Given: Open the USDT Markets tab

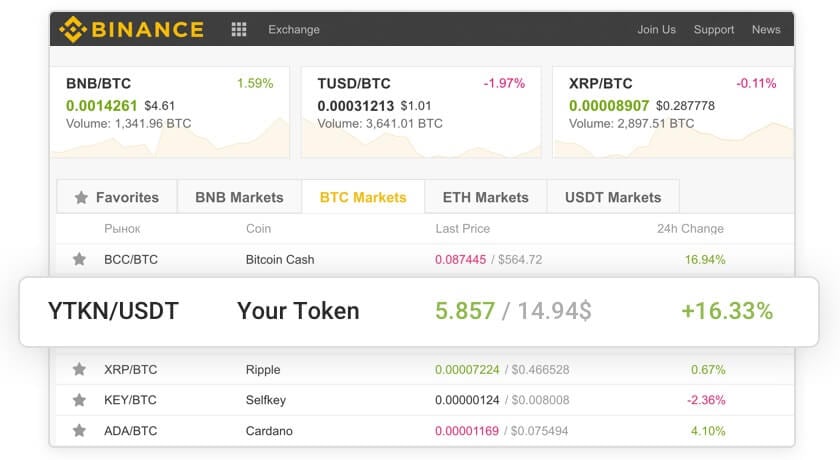Looking at the screenshot, I should pos(613,197).
